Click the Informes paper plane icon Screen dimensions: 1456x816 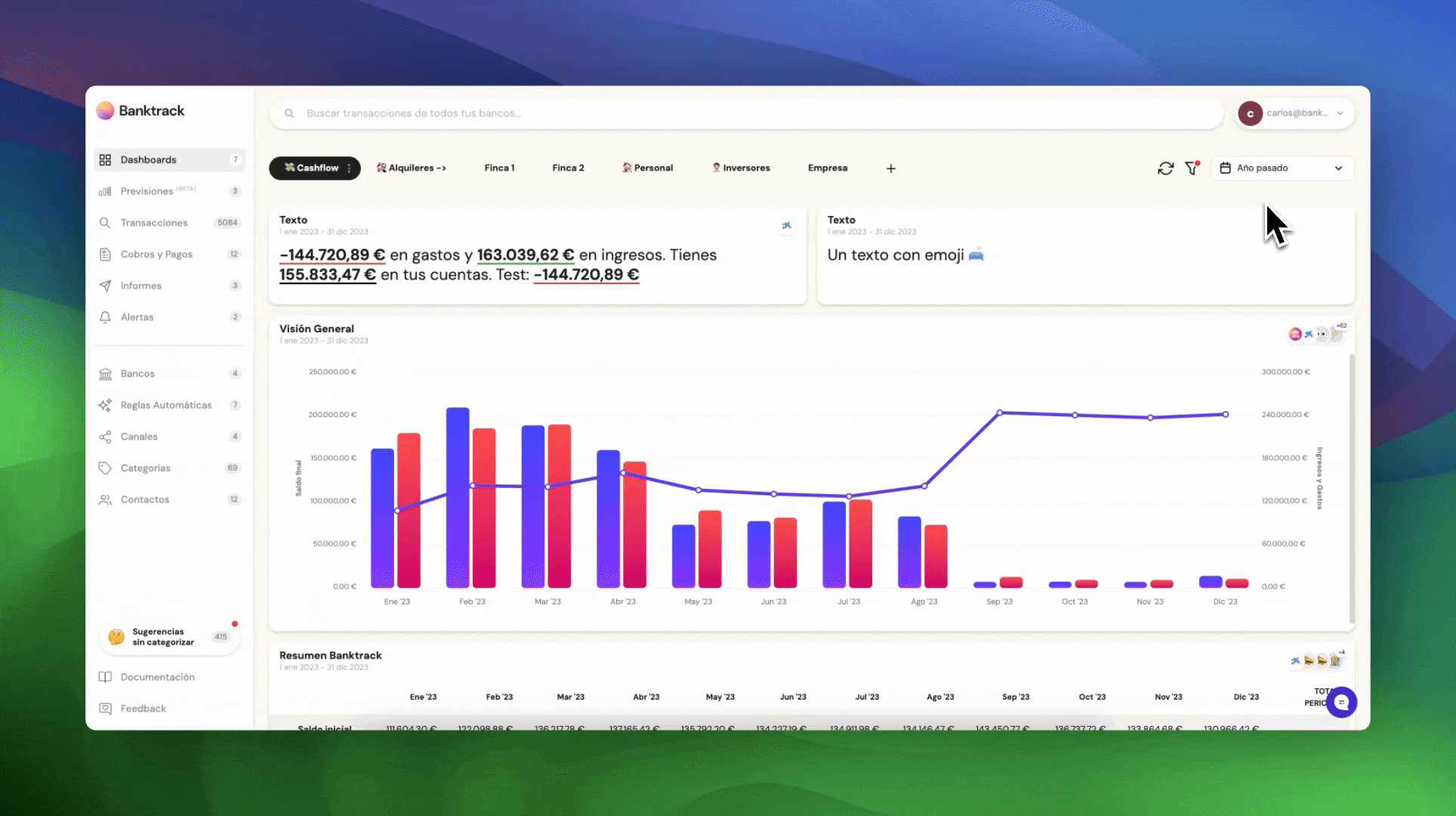coord(105,286)
